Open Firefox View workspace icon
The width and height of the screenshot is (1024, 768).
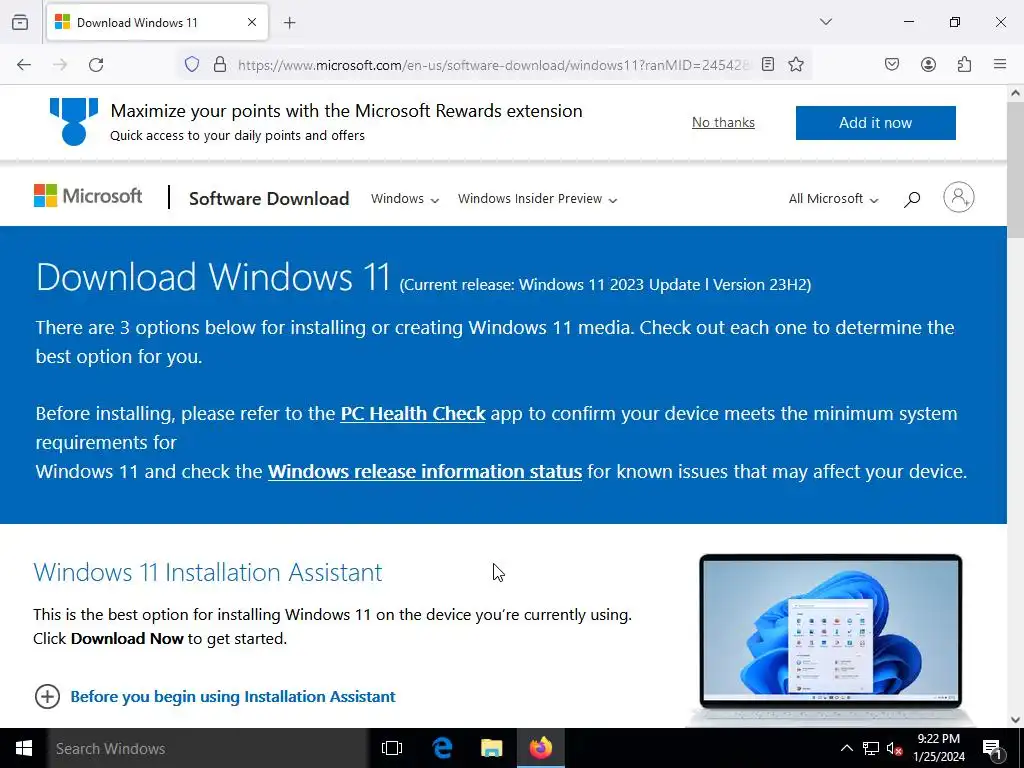pyautogui.click(x=20, y=22)
